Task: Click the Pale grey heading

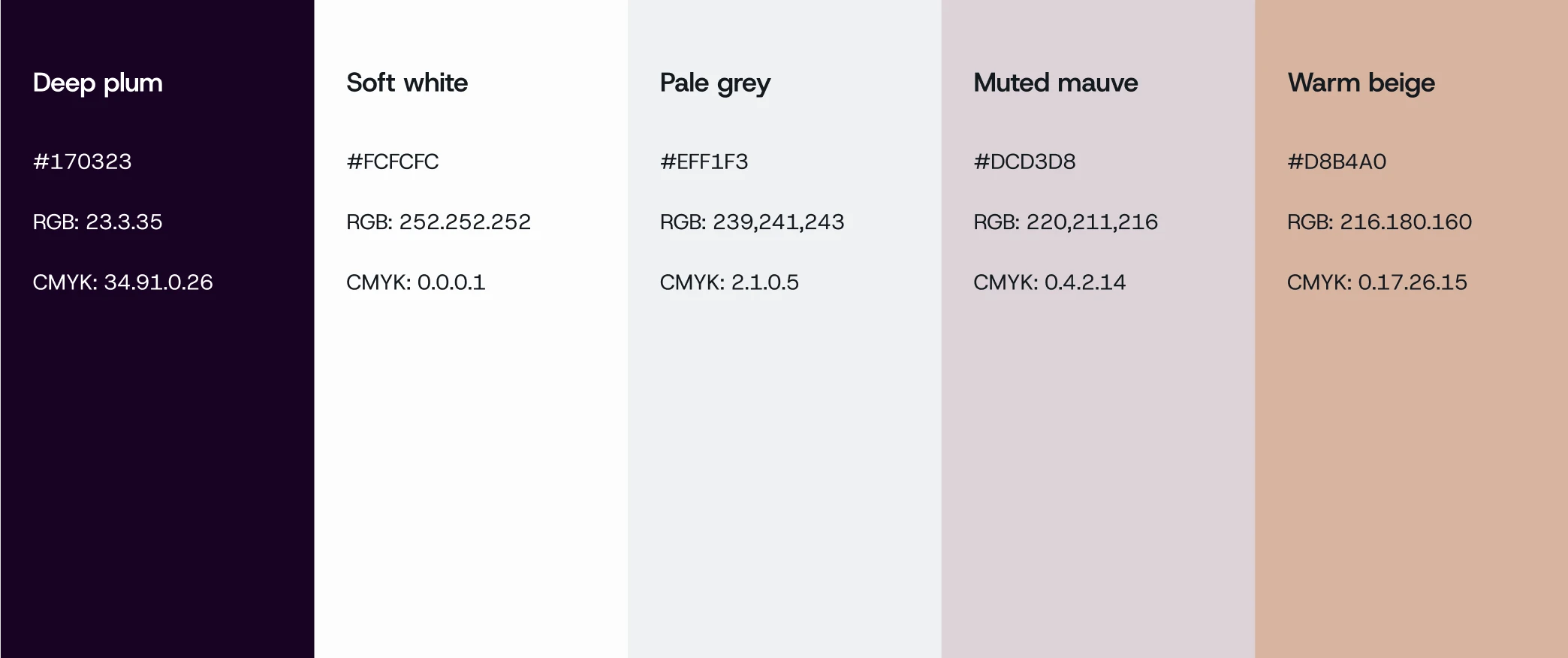Action: click(x=715, y=83)
